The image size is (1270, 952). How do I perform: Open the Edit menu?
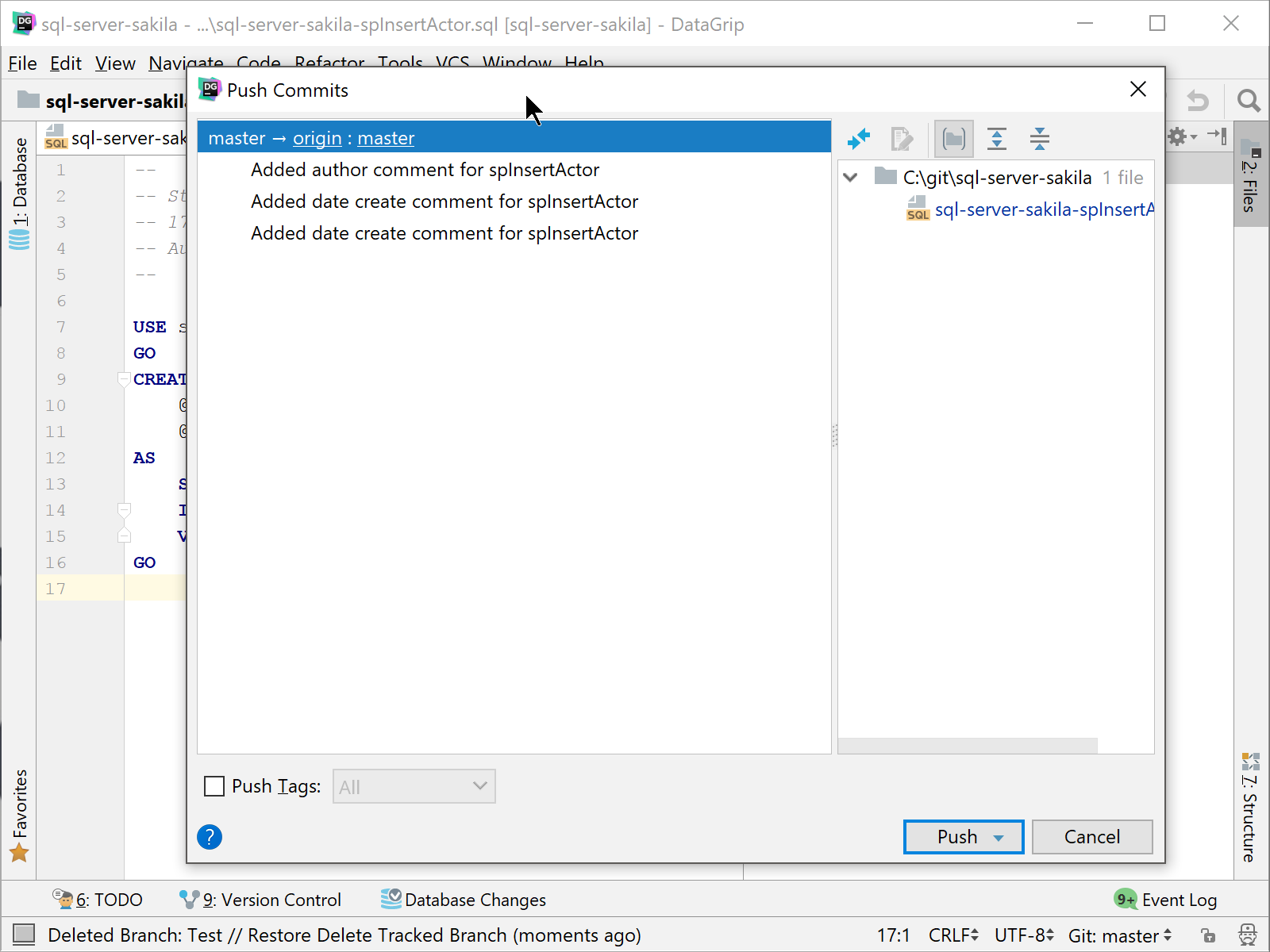66,63
